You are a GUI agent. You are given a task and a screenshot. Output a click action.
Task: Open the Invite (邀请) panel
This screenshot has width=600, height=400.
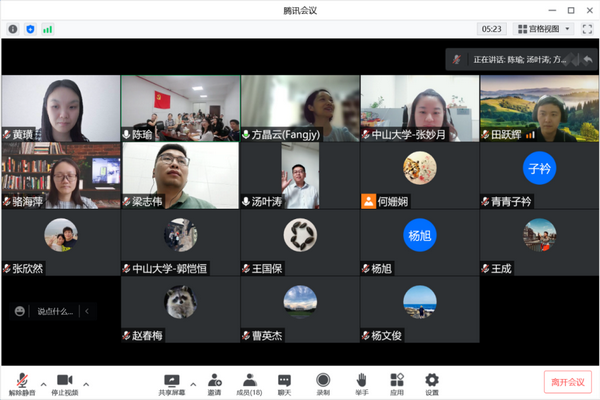coord(214,383)
